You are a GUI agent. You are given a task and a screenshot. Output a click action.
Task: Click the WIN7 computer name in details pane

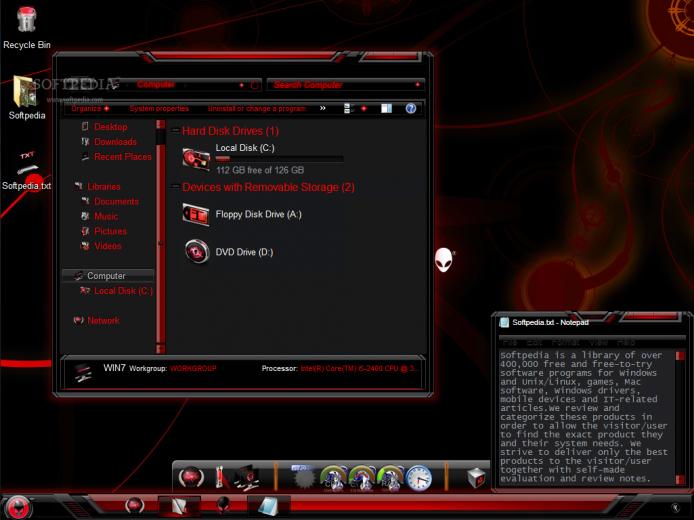point(115,368)
